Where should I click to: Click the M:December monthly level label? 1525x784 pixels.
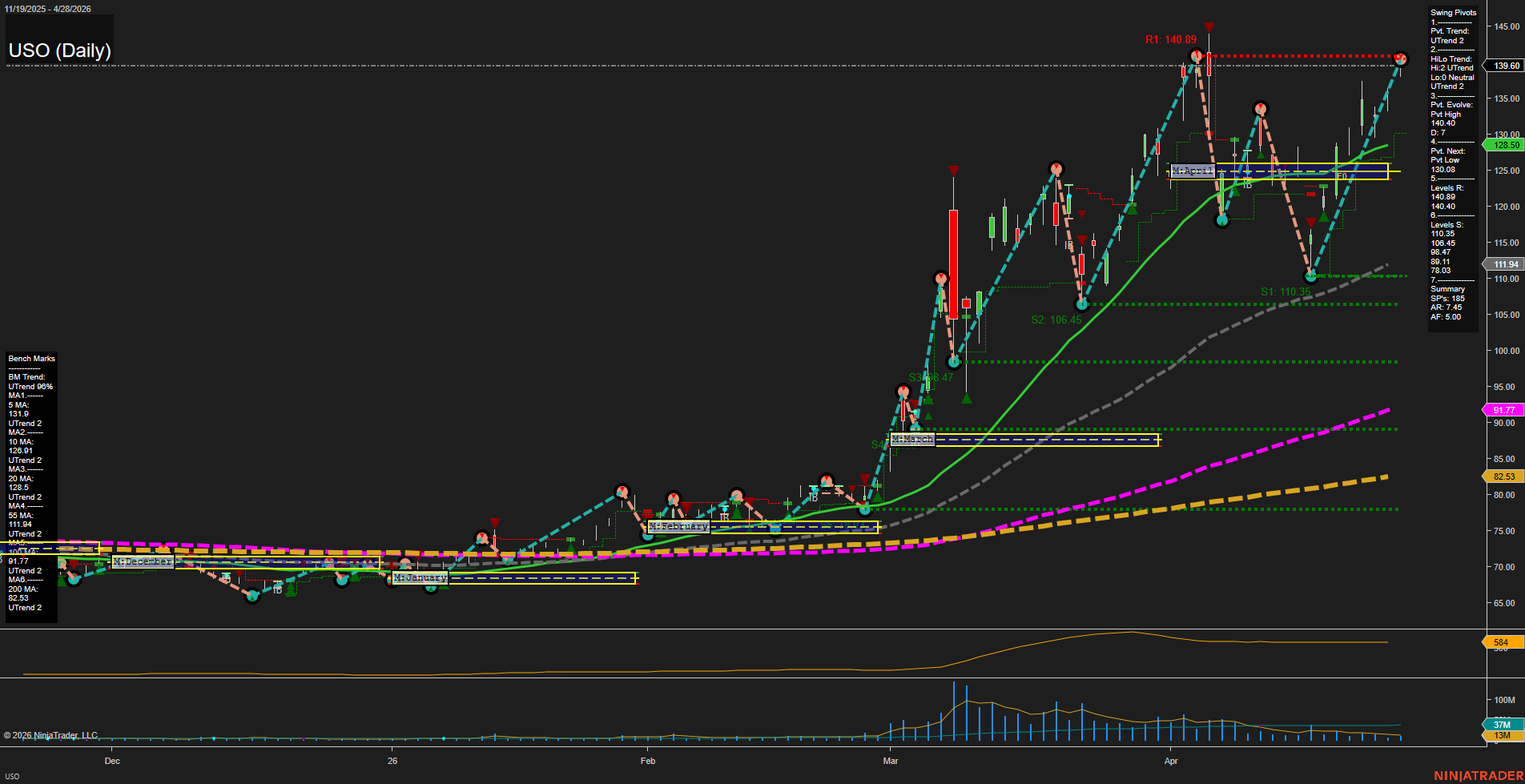(143, 562)
